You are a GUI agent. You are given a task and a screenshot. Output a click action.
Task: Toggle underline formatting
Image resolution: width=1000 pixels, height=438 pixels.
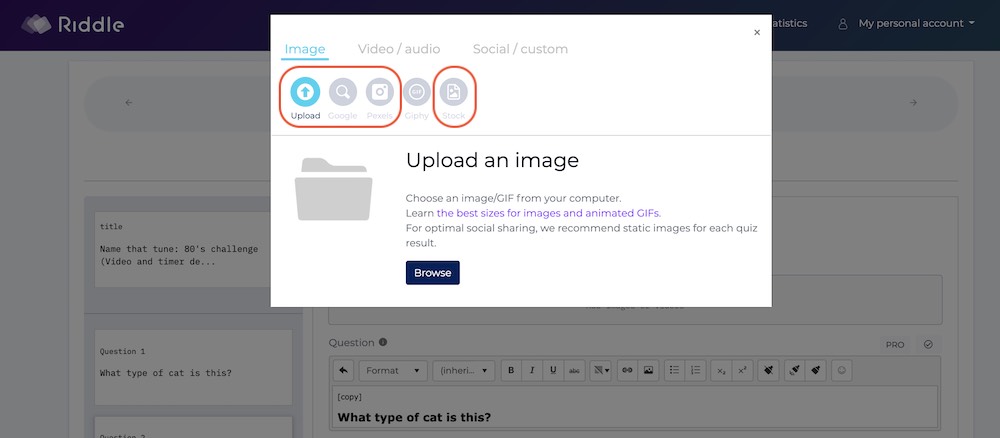click(553, 370)
